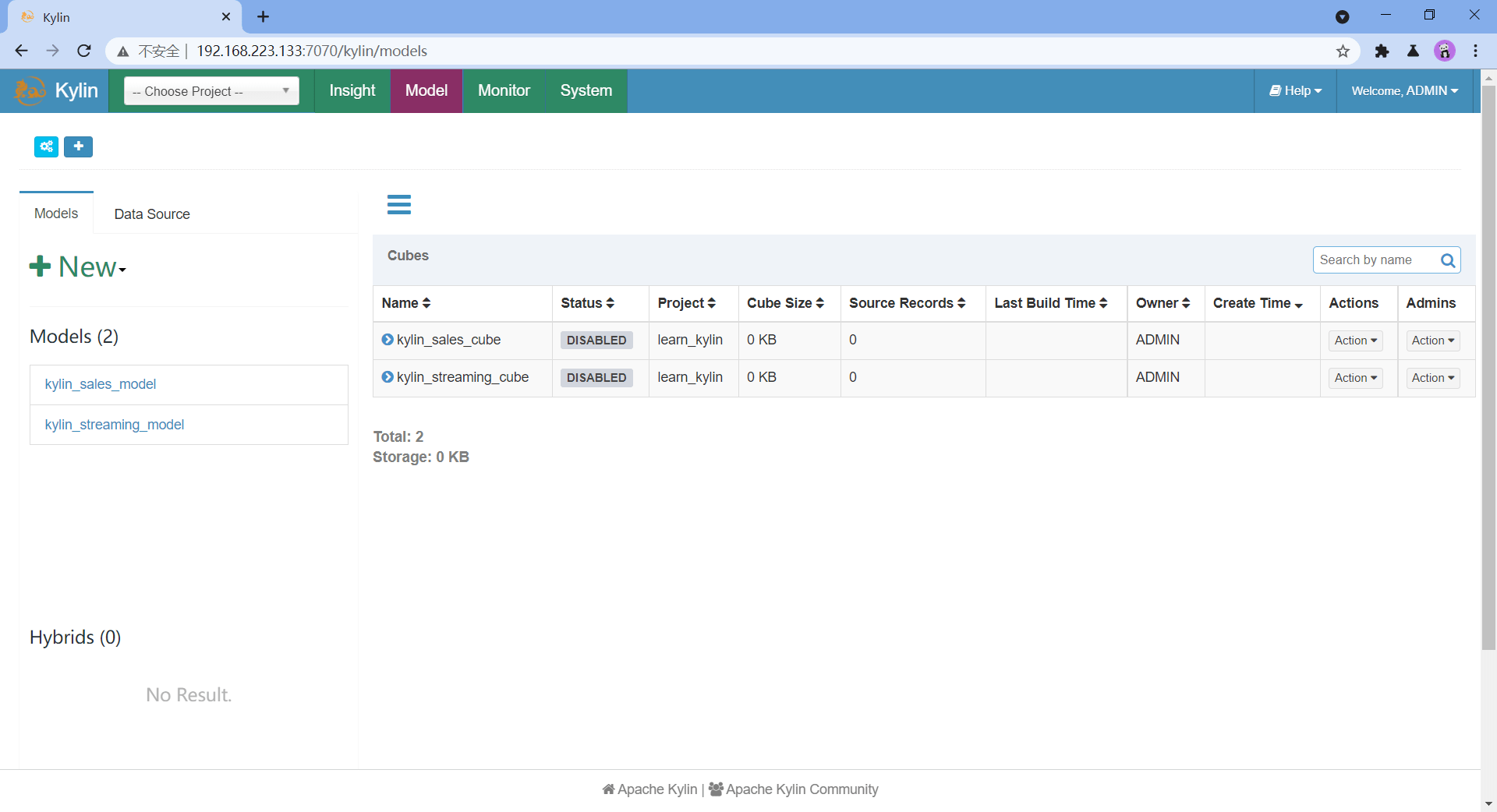Viewport: 1497px width, 812px height.
Task: Open the Welcome, ADMIN user menu
Action: [x=1404, y=91]
